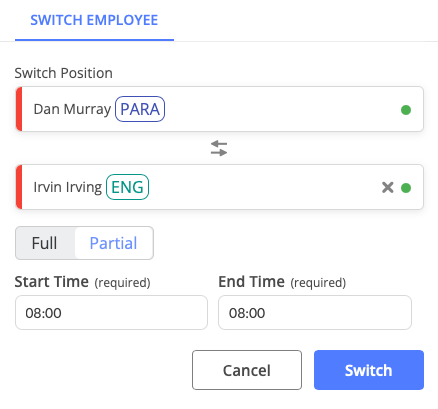
Task: Click the swap arrows icon between employees
Action: (x=219, y=148)
